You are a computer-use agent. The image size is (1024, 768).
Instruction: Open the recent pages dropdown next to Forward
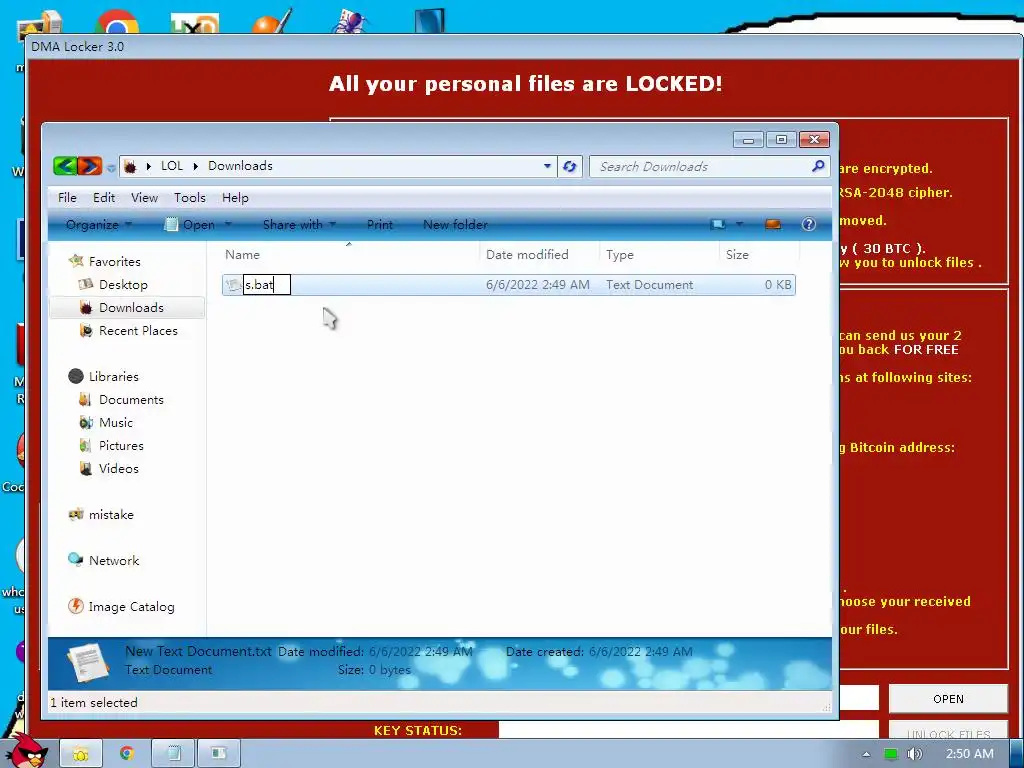pyautogui.click(x=111, y=168)
